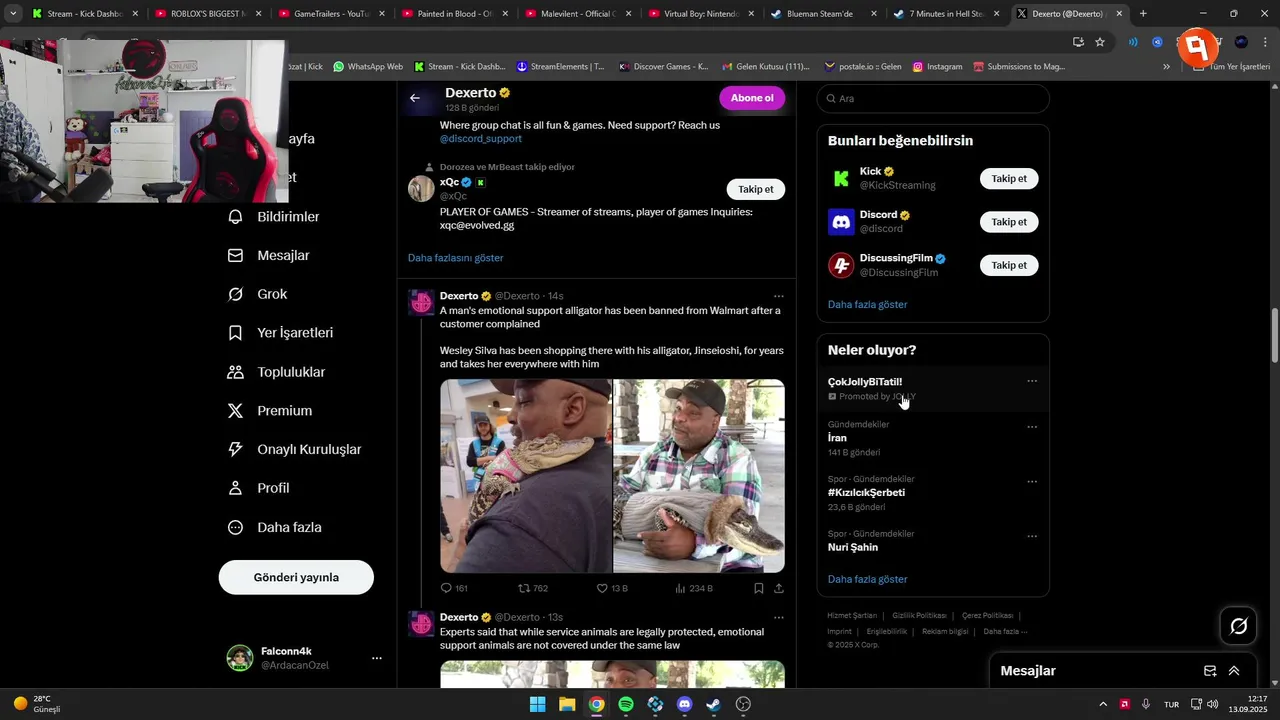1280x720 pixels.
Task: Click the Ara search field
Action: pos(933,99)
